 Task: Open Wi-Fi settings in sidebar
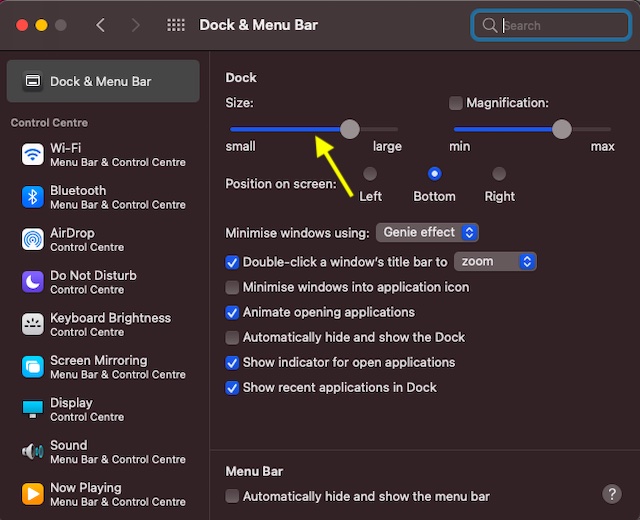pyautogui.click(x=104, y=154)
